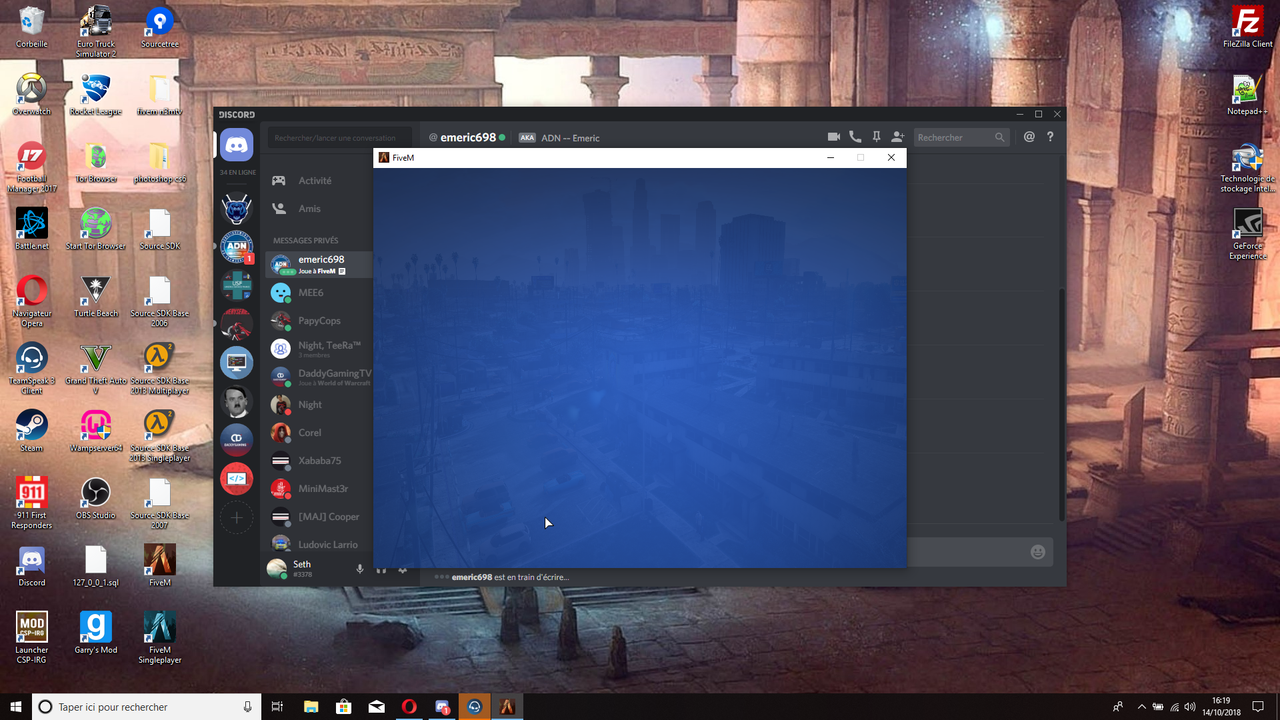Open the Xababa75 private conversation
Screen dimensions: 1280x720
319,461
